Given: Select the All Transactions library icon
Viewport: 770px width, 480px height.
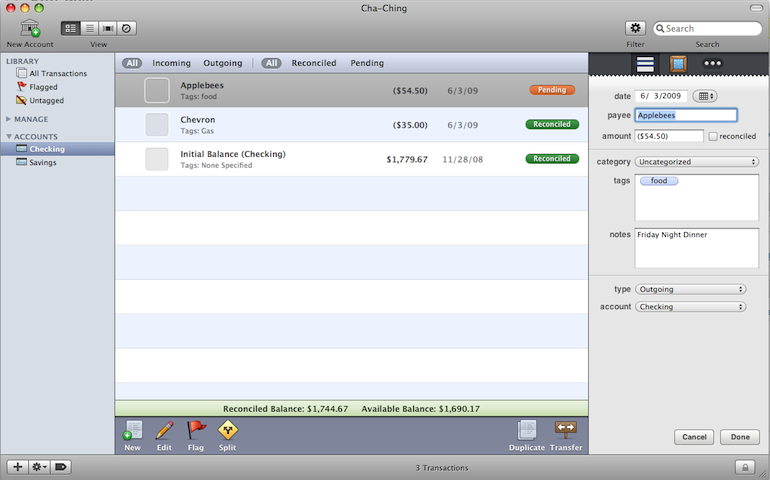Looking at the screenshot, I should [21, 73].
